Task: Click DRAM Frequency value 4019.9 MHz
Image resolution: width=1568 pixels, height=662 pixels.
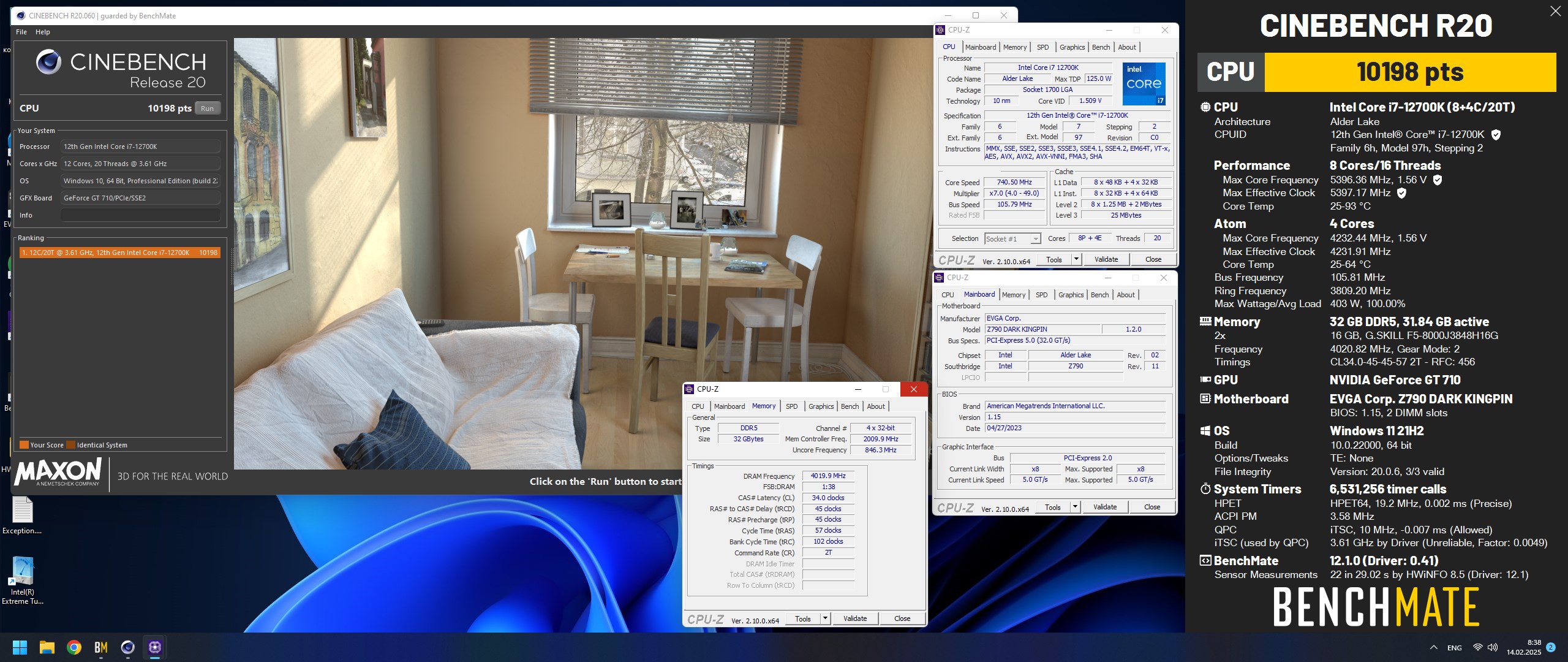Action: click(828, 476)
